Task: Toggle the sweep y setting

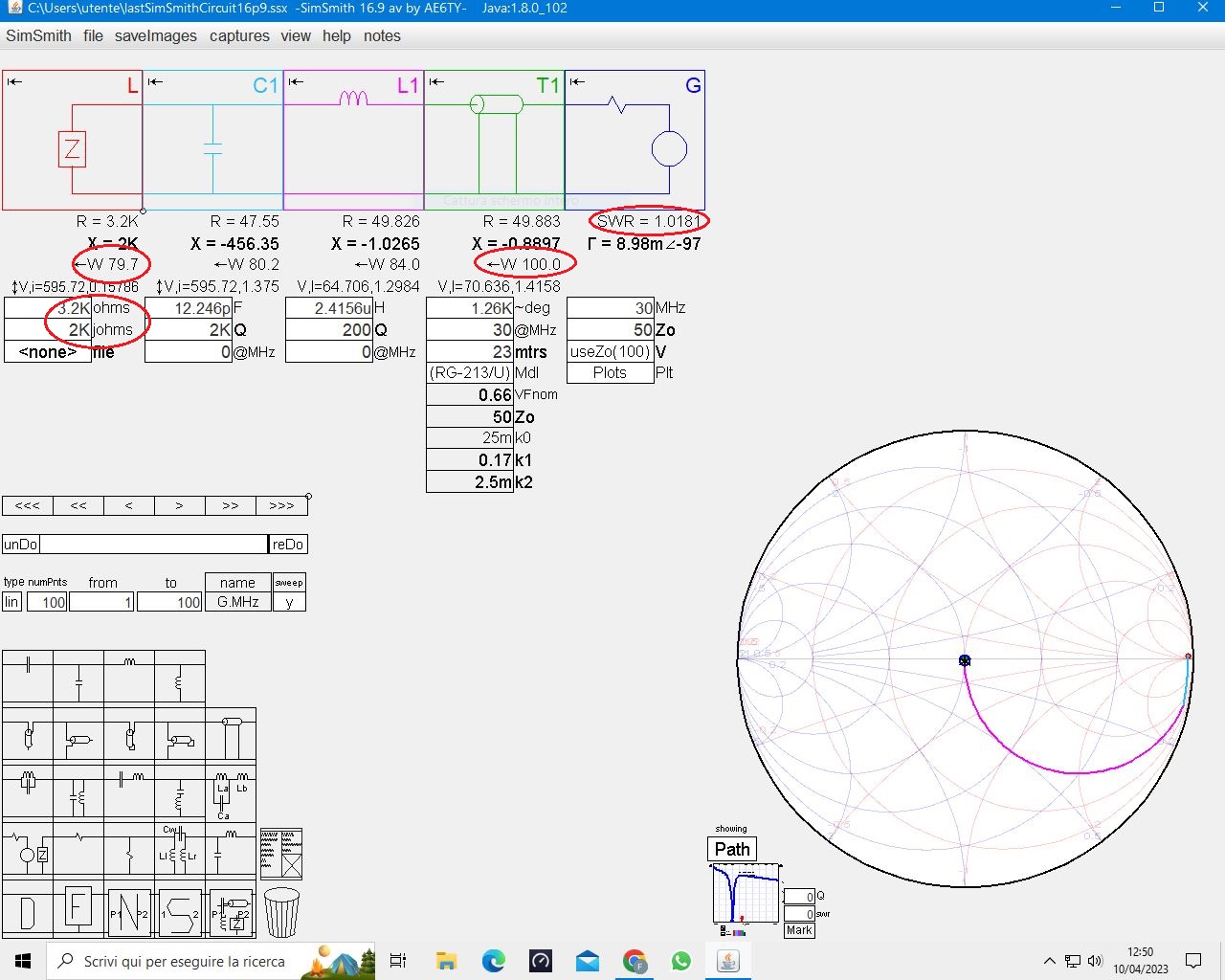Action: (289, 602)
